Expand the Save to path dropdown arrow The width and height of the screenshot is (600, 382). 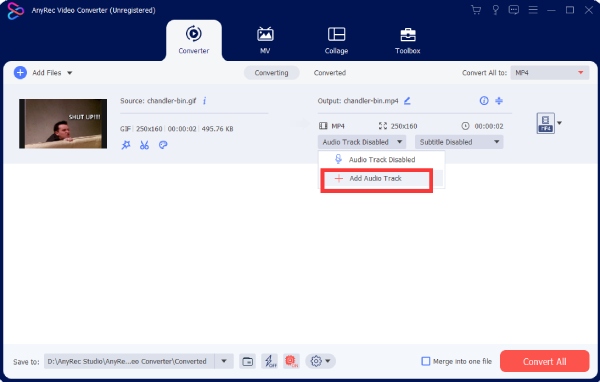224,361
